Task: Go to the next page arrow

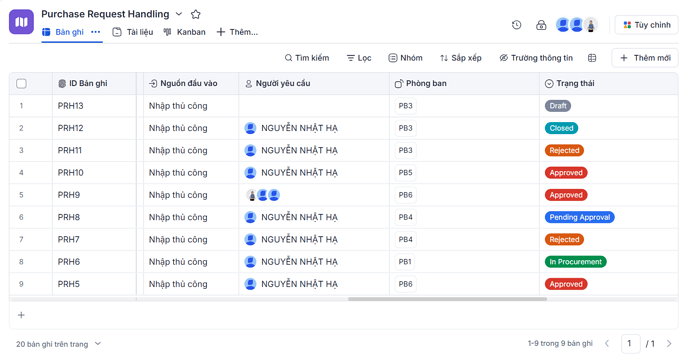Action: 669,344
